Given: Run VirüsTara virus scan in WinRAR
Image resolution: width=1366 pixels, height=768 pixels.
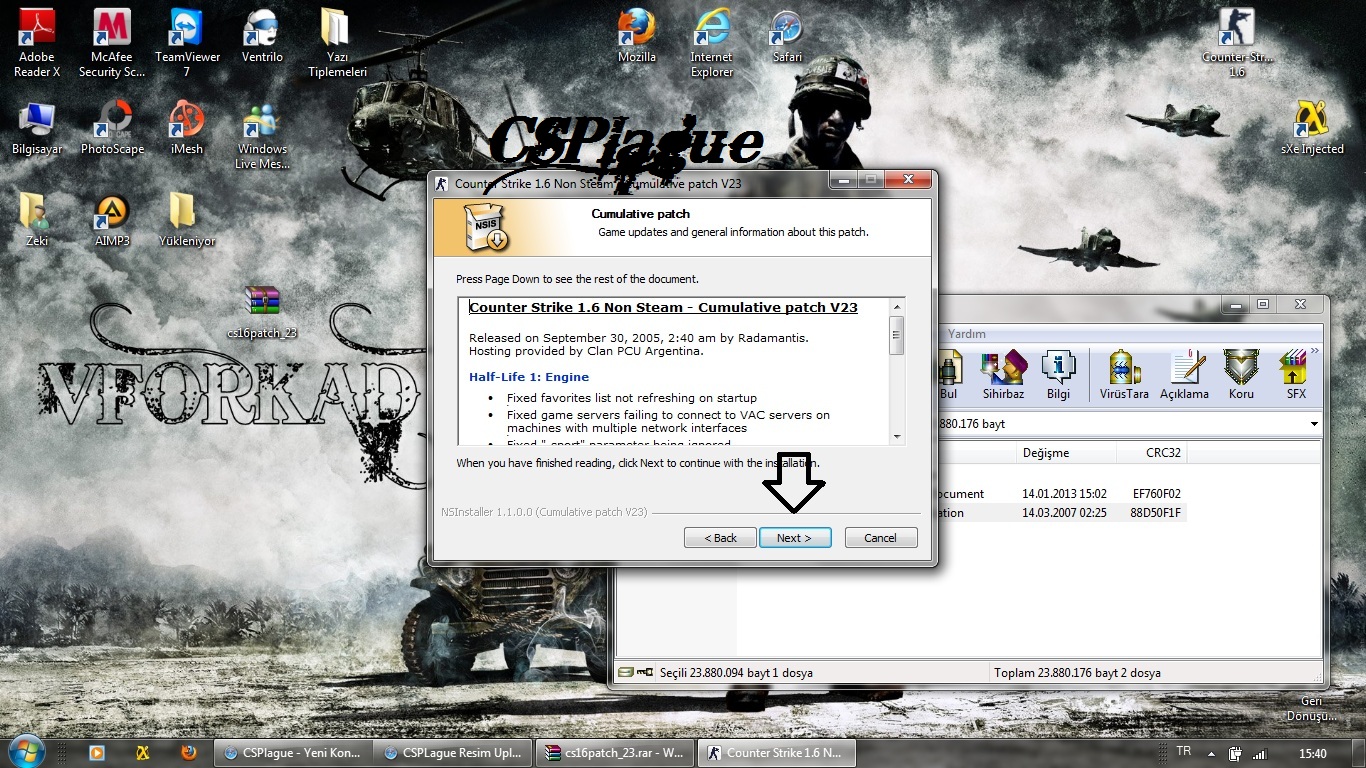Looking at the screenshot, I should click(x=1124, y=375).
